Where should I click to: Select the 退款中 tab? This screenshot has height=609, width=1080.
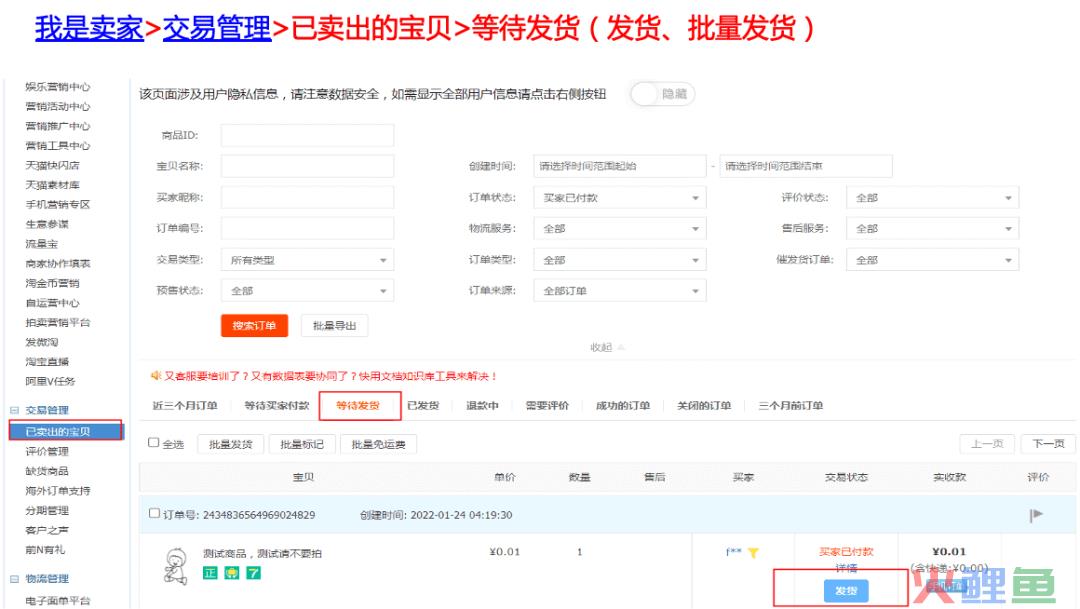click(x=482, y=406)
